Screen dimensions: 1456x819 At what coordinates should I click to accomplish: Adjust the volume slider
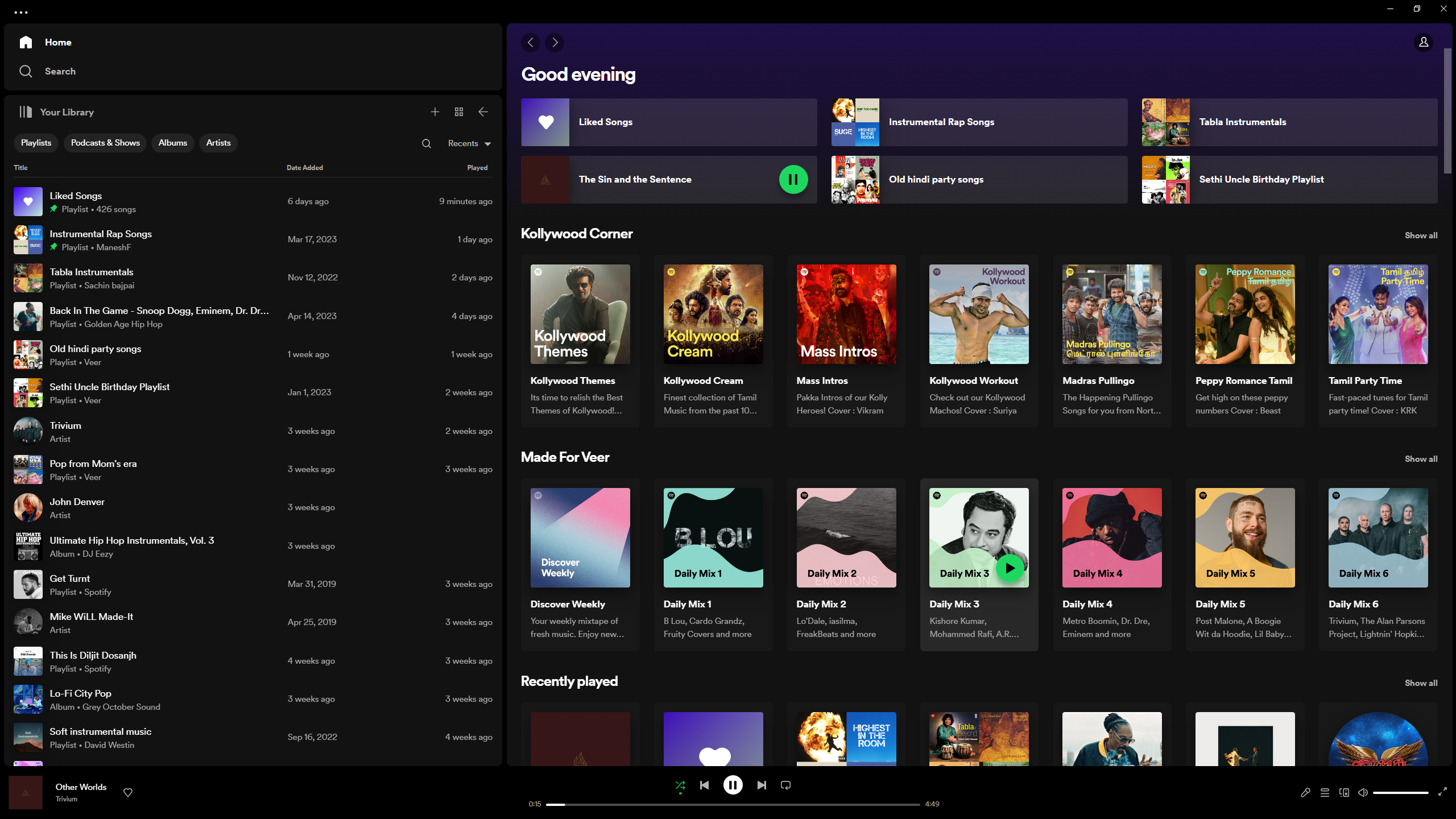click(x=1400, y=792)
